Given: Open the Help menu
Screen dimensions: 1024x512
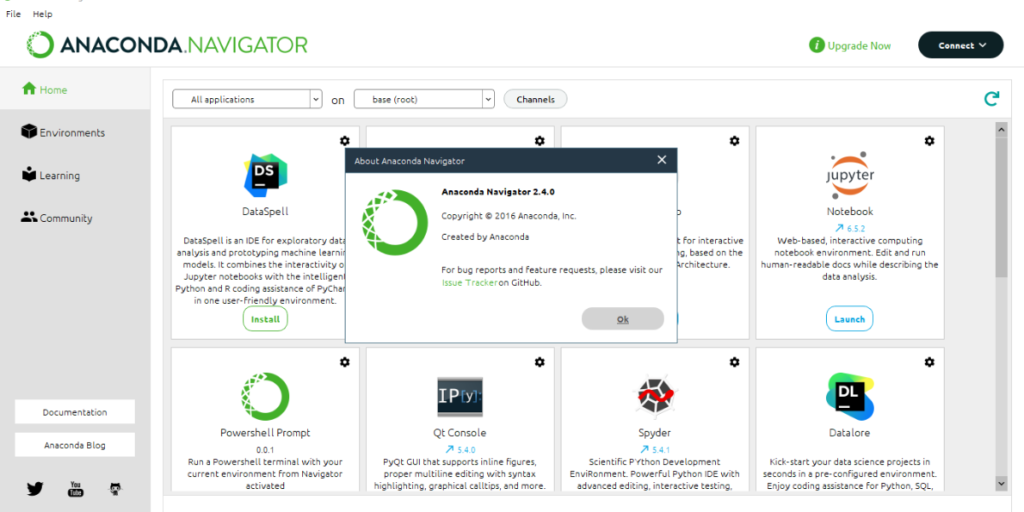Looking at the screenshot, I should [x=42, y=14].
